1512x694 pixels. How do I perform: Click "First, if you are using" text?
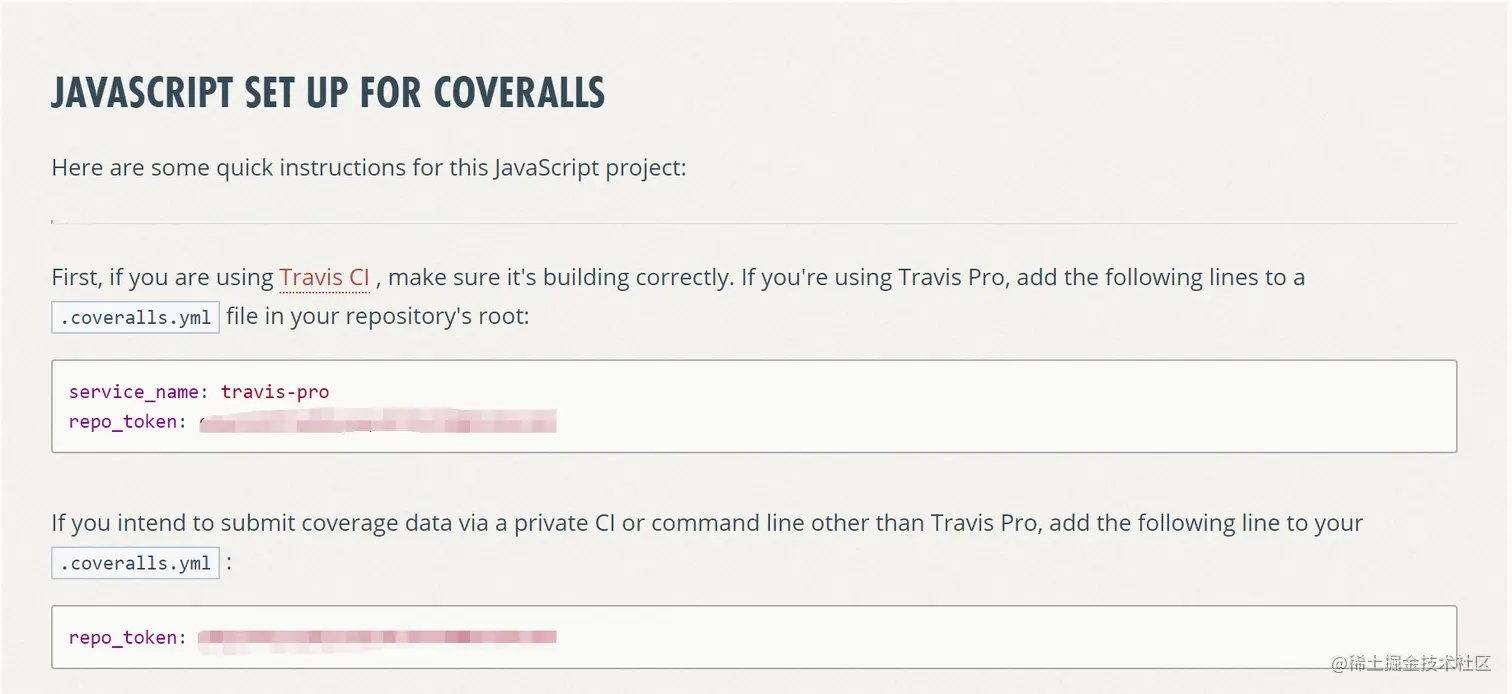pyautogui.click(x=163, y=277)
